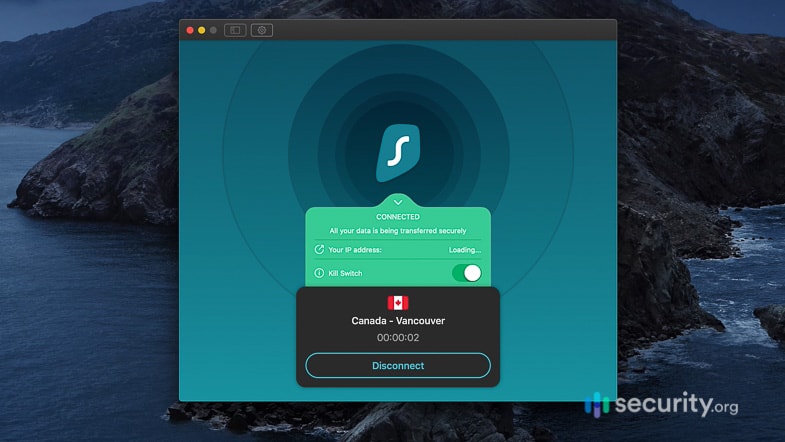Click the Loading... IP address value
The width and height of the screenshot is (785, 442).
(x=464, y=250)
